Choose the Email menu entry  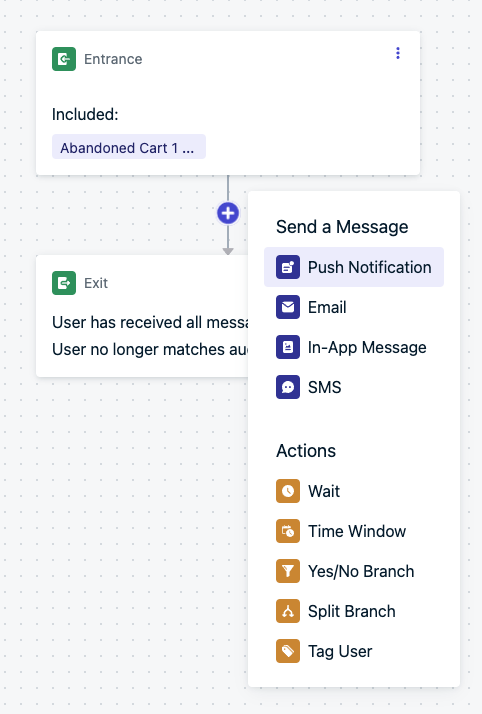pos(354,307)
